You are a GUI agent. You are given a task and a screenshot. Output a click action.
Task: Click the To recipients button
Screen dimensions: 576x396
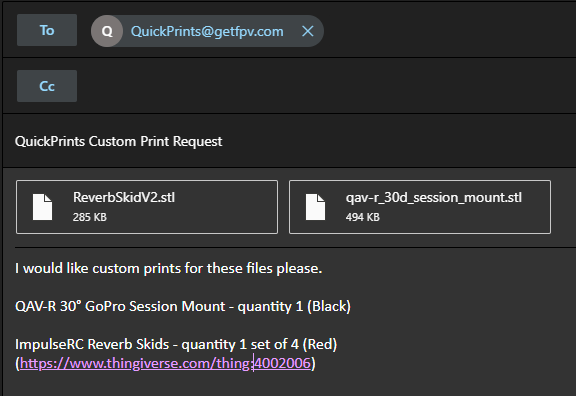[47, 30]
